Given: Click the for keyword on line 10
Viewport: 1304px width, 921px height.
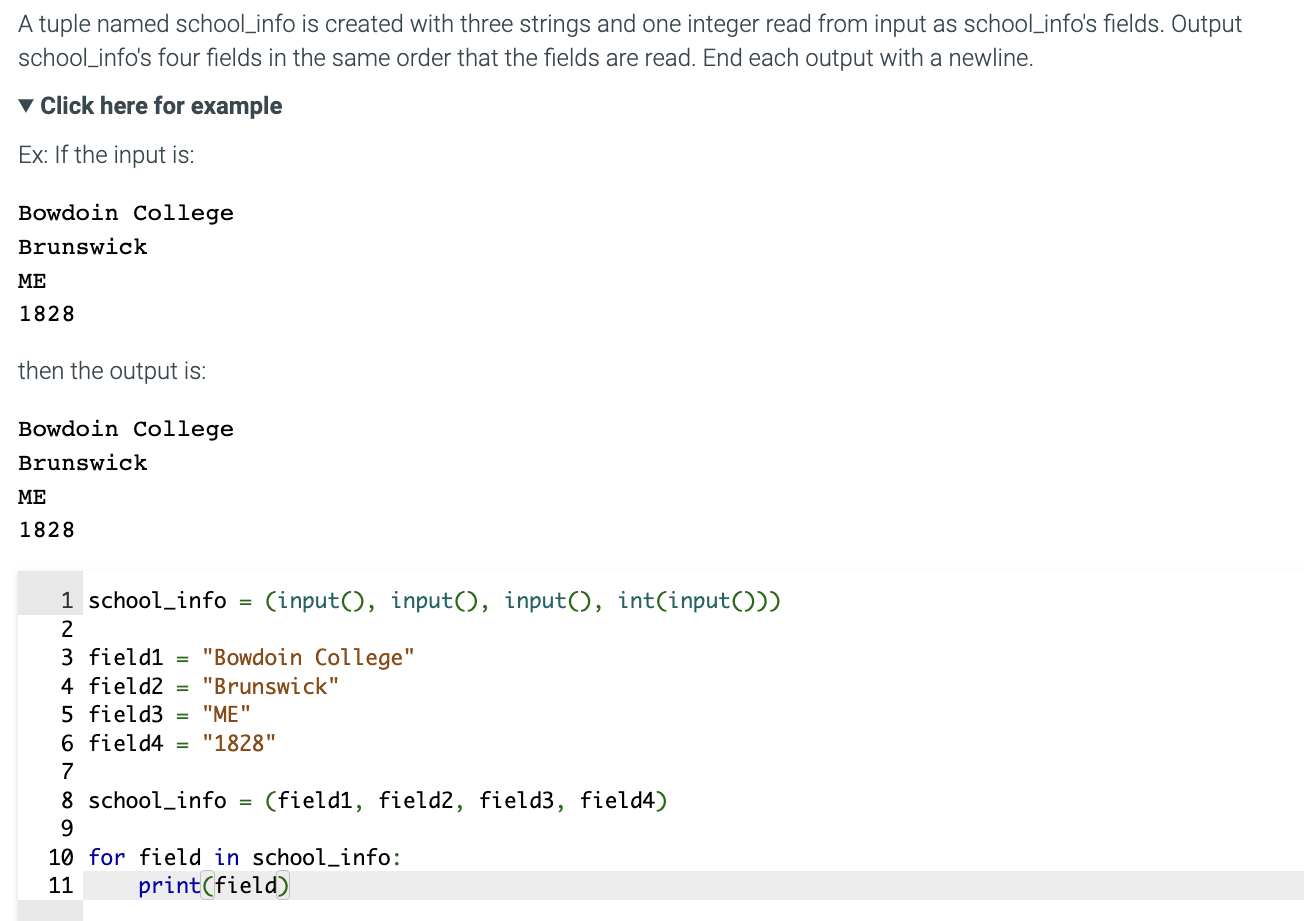Looking at the screenshot, I should (103, 857).
